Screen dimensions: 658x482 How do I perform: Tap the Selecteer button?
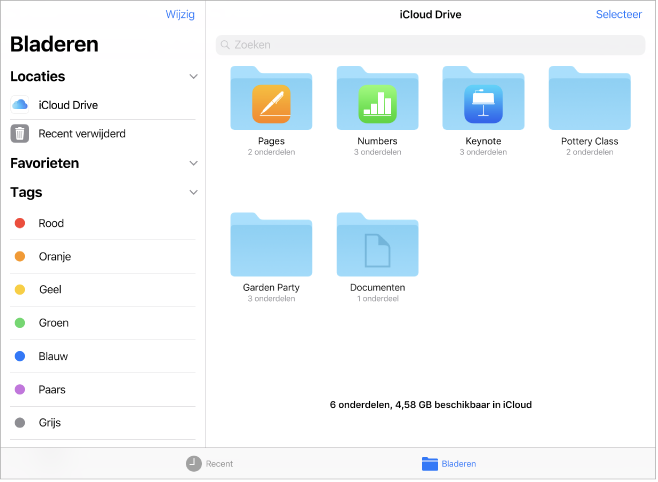(619, 14)
